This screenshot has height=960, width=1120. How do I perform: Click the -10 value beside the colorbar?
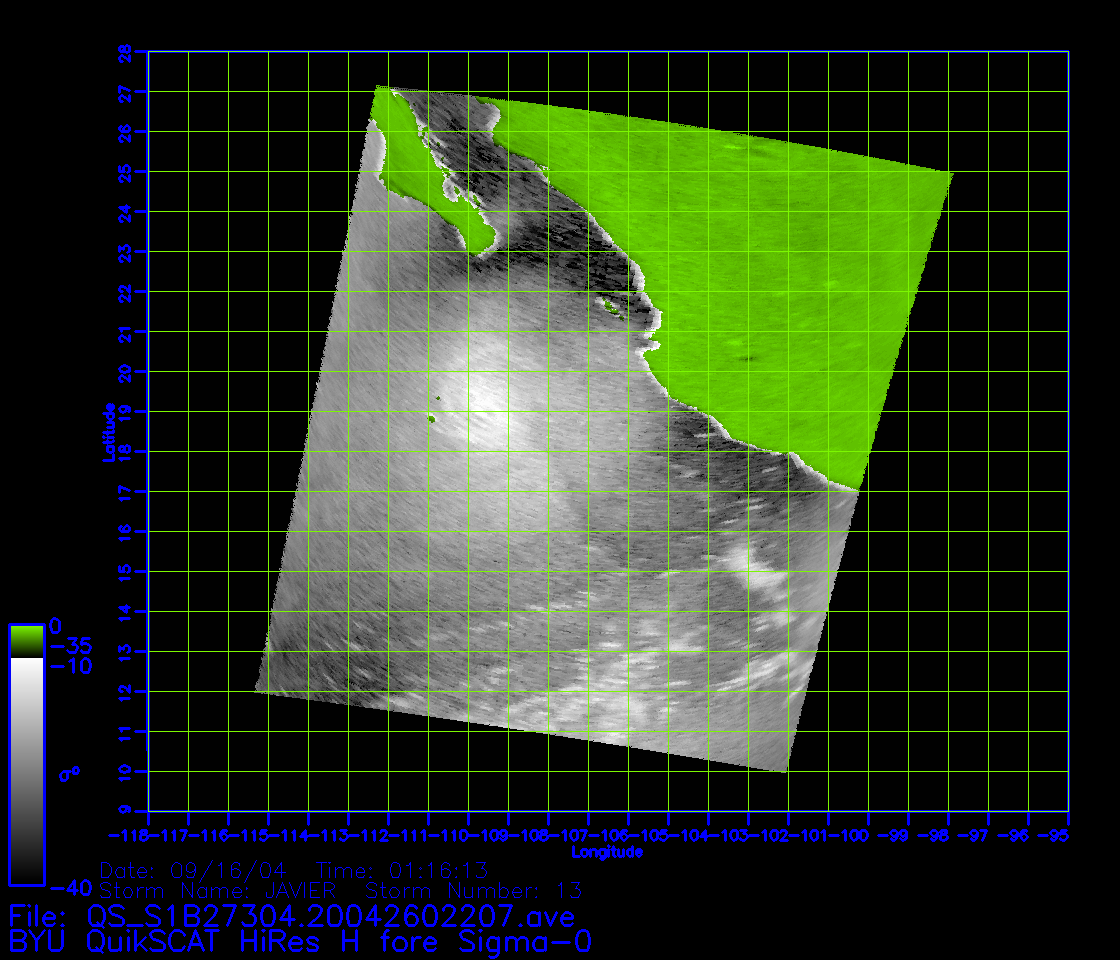coord(71,666)
